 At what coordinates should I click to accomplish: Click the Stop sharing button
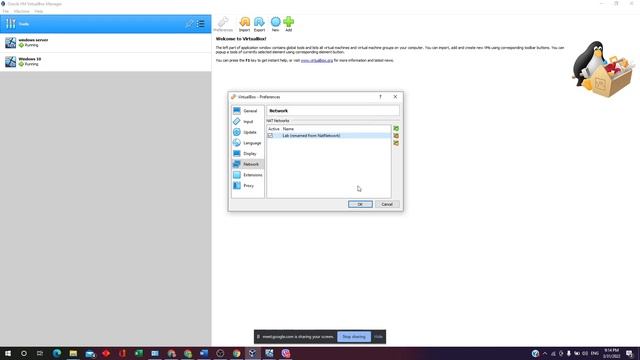pyautogui.click(x=354, y=337)
